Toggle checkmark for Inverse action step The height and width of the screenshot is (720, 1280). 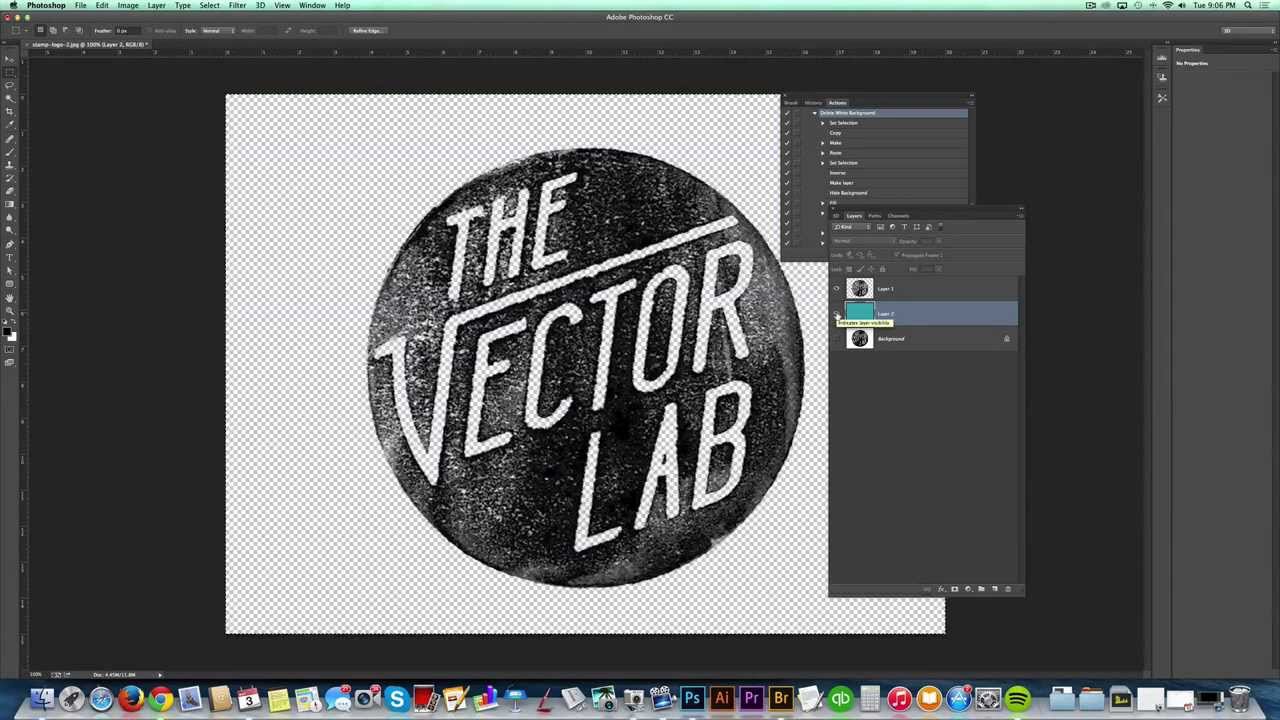tap(787, 173)
